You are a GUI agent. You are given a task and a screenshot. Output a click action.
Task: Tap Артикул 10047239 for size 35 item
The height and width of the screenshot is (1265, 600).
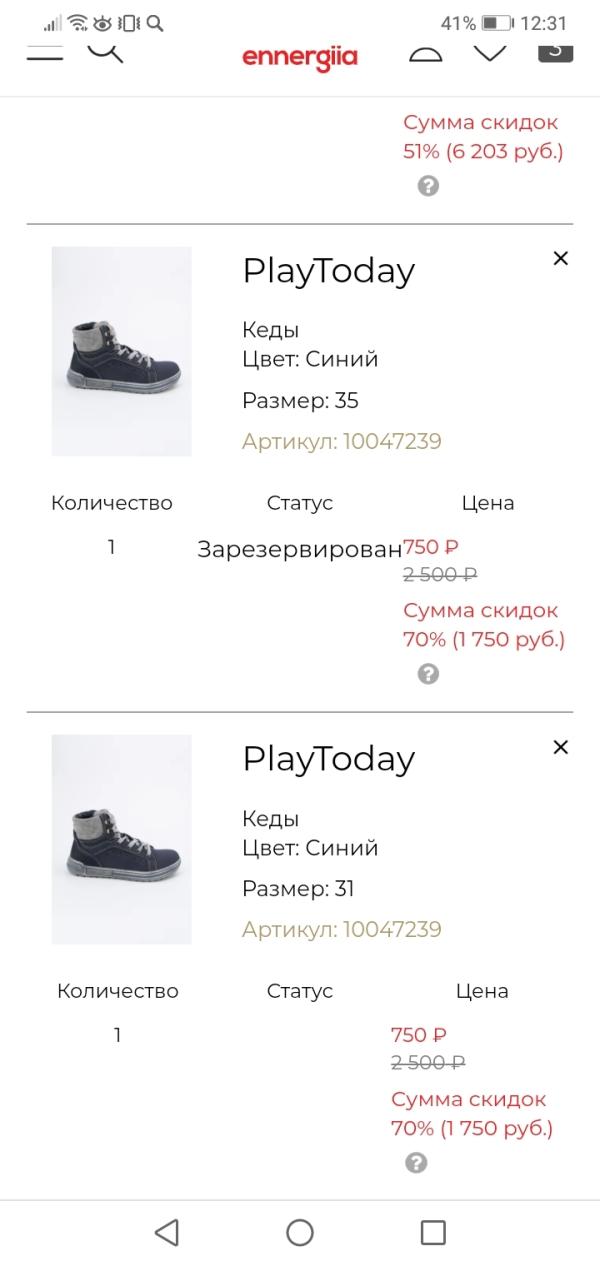click(x=341, y=441)
